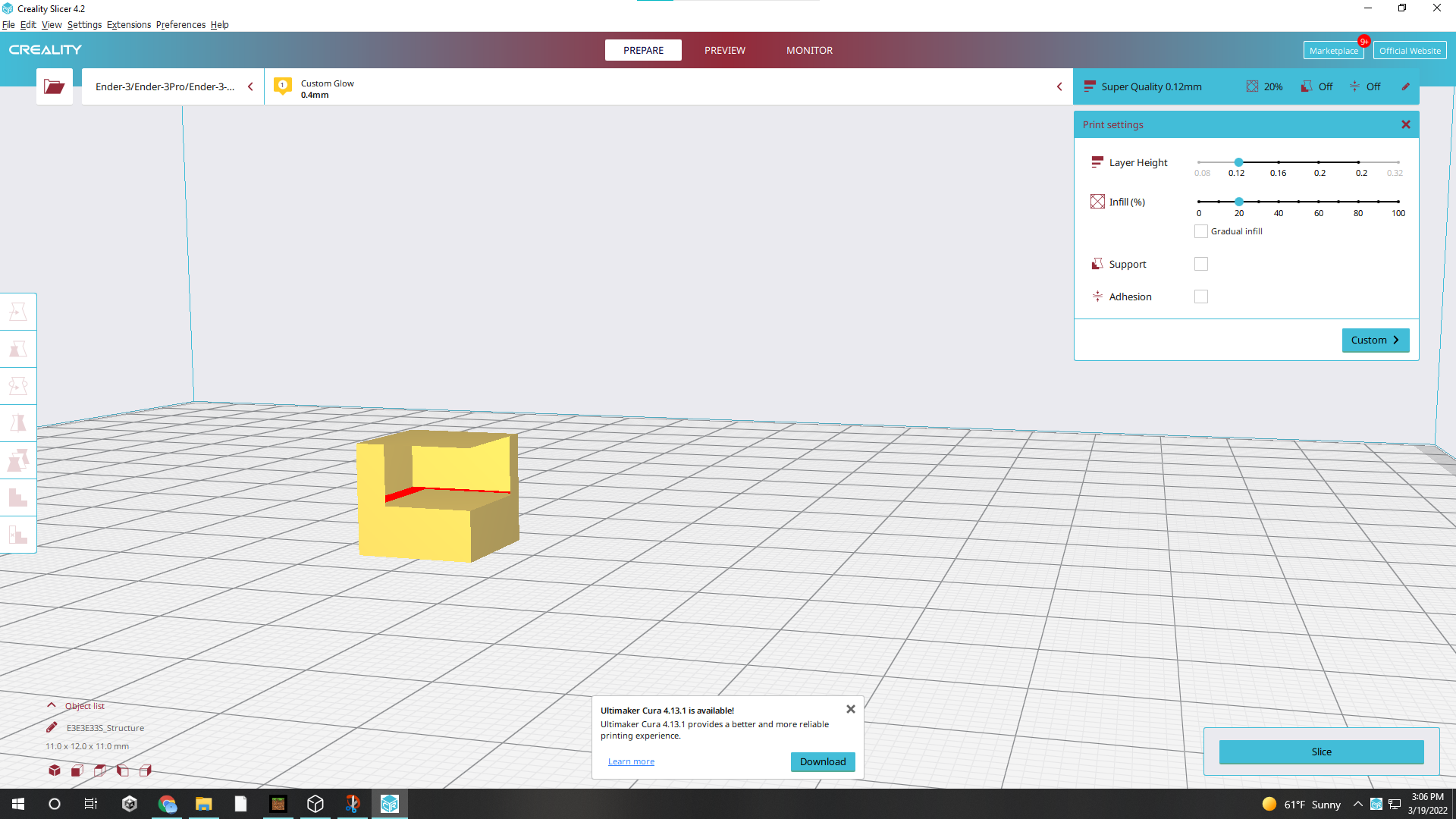Expand the Ender-3 printer selector

pyautogui.click(x=250, y=86)
